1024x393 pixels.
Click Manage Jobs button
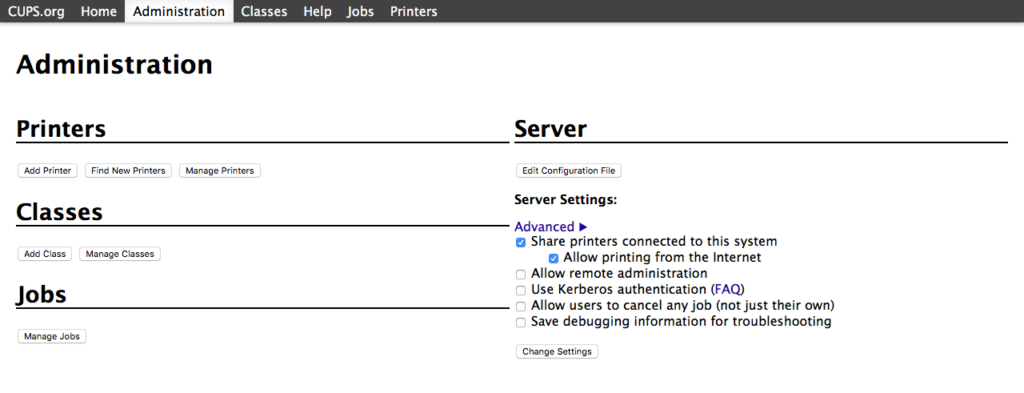[52, 336]
